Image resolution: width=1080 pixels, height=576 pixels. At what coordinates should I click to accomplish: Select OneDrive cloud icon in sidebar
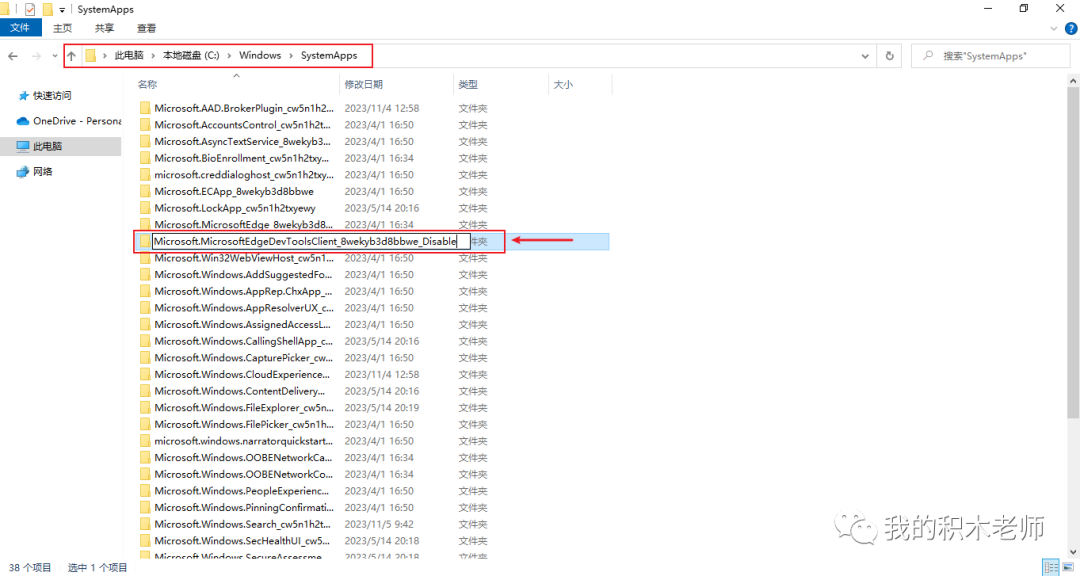pos(23,121)
